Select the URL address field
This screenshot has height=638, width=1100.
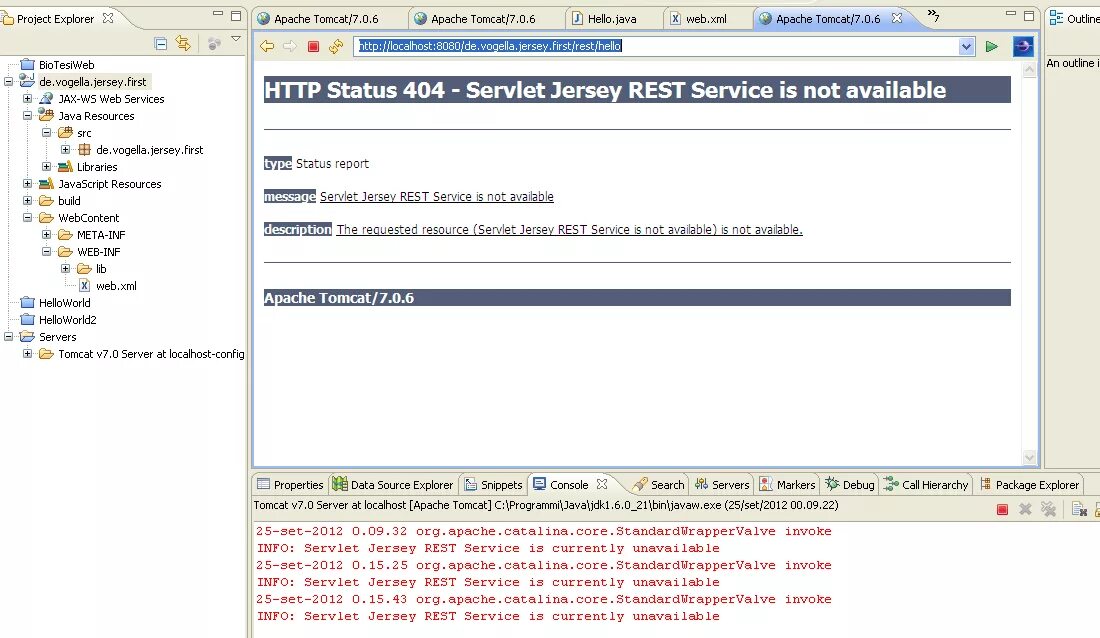656,46
